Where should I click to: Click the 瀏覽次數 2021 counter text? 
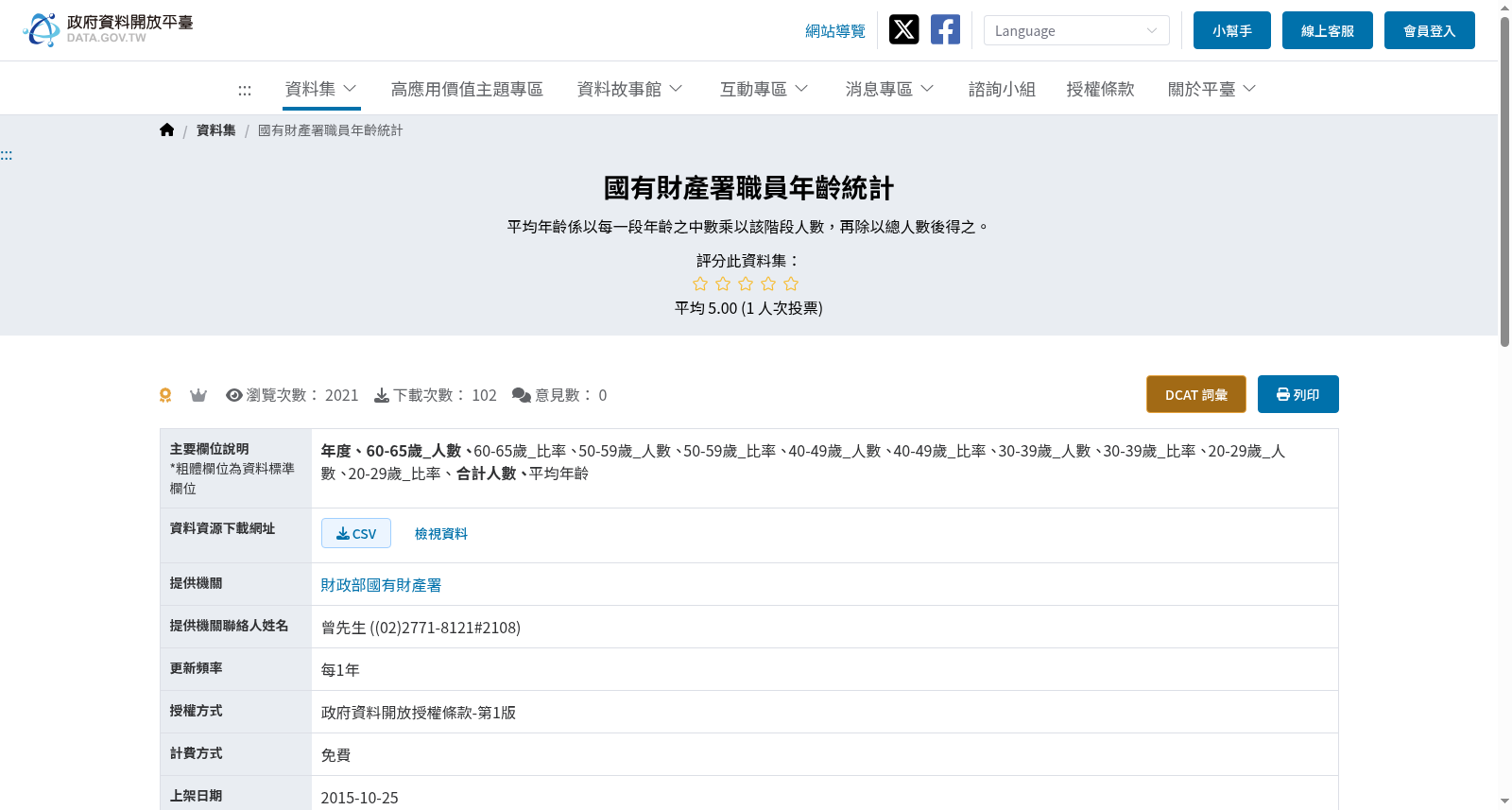pos(302,395)
